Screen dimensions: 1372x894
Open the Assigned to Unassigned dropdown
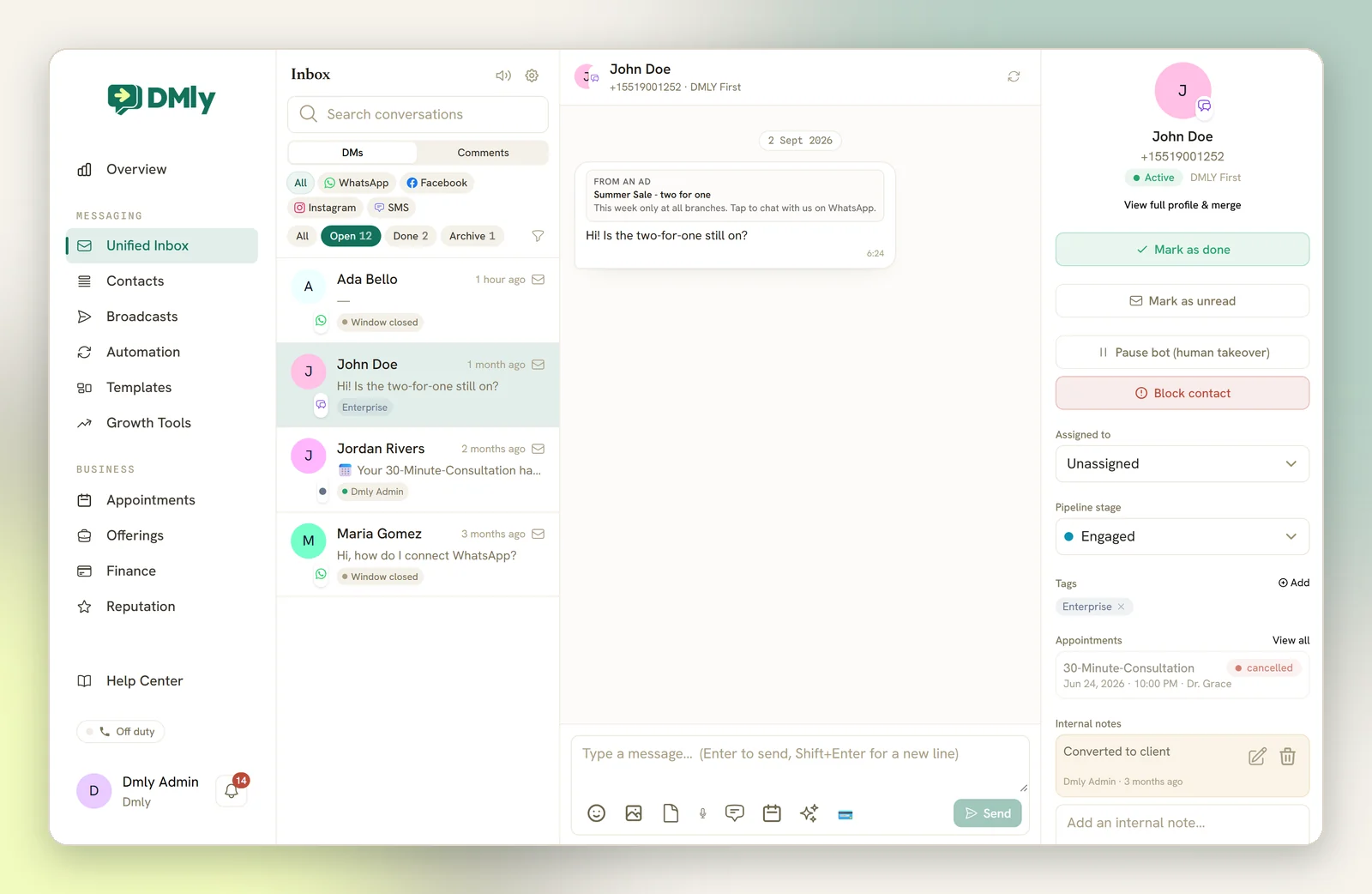click(1182, 464)
